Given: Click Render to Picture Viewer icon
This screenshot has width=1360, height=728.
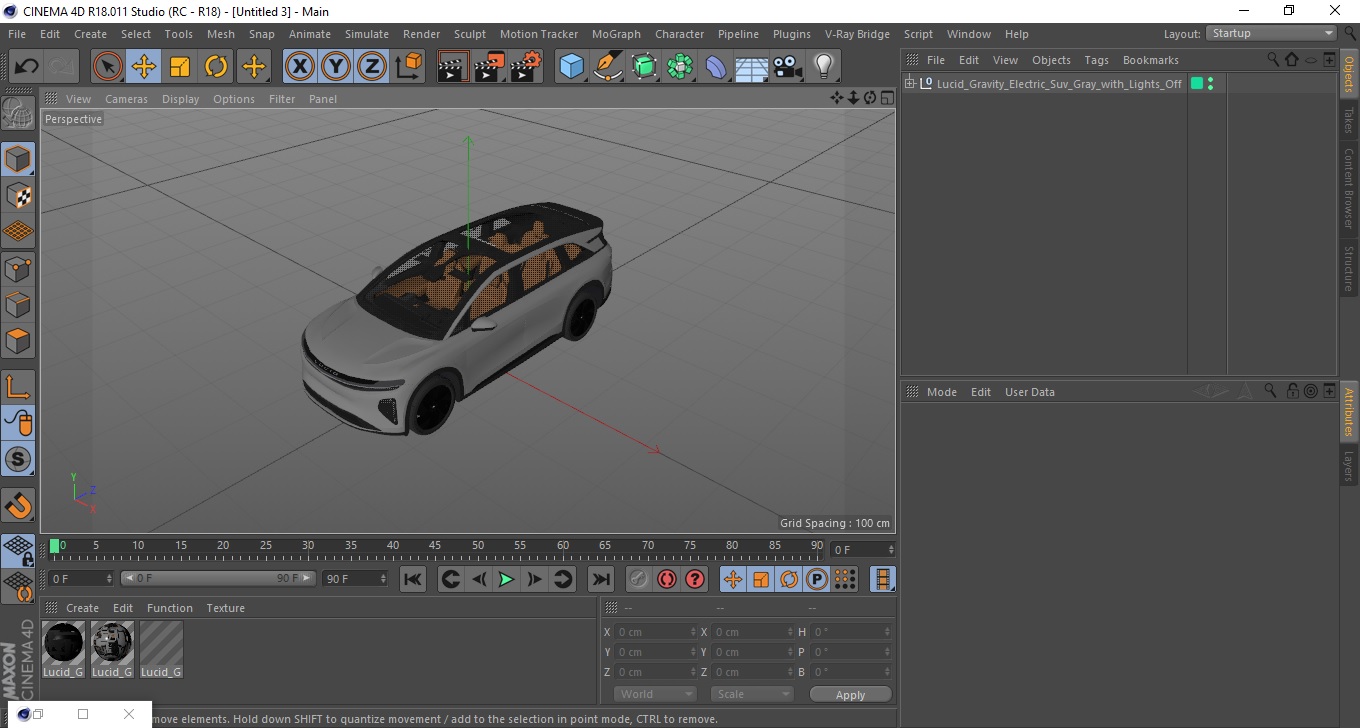Looking at the screenshot, I should click(x=489, y=67).
